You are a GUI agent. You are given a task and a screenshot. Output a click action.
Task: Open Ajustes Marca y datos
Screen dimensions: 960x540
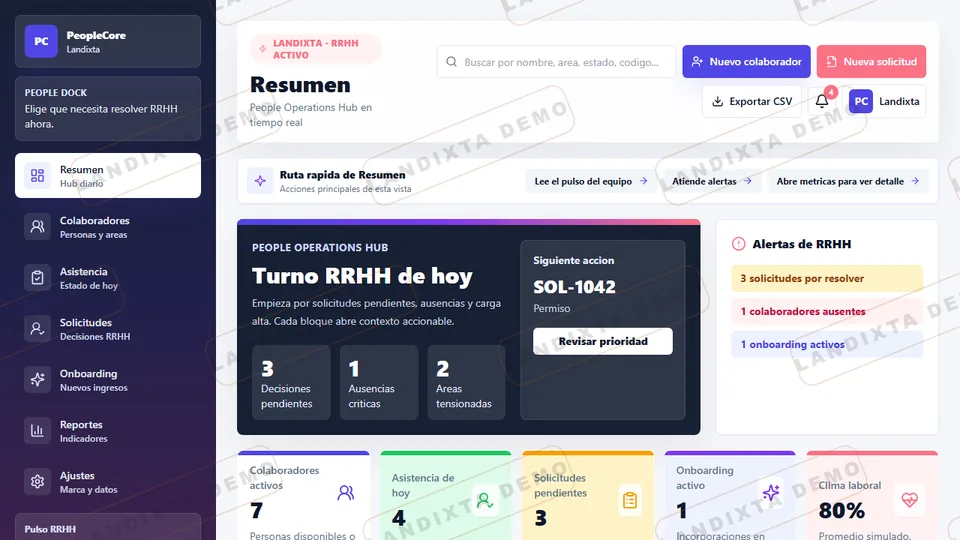(x=108, y=481)
